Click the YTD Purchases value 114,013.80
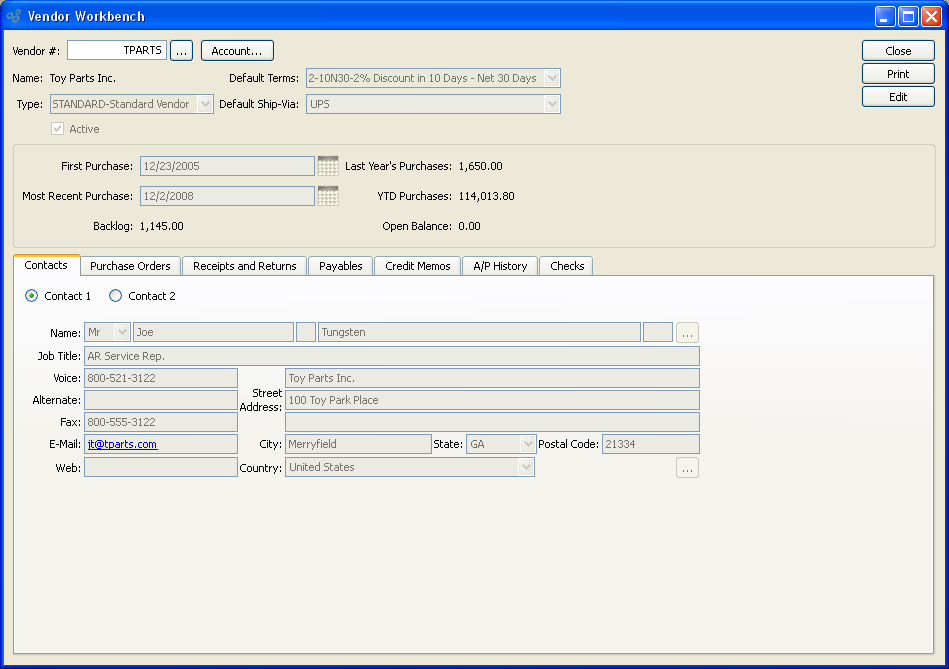The image size is (949, 669). [x=486, y=196]
